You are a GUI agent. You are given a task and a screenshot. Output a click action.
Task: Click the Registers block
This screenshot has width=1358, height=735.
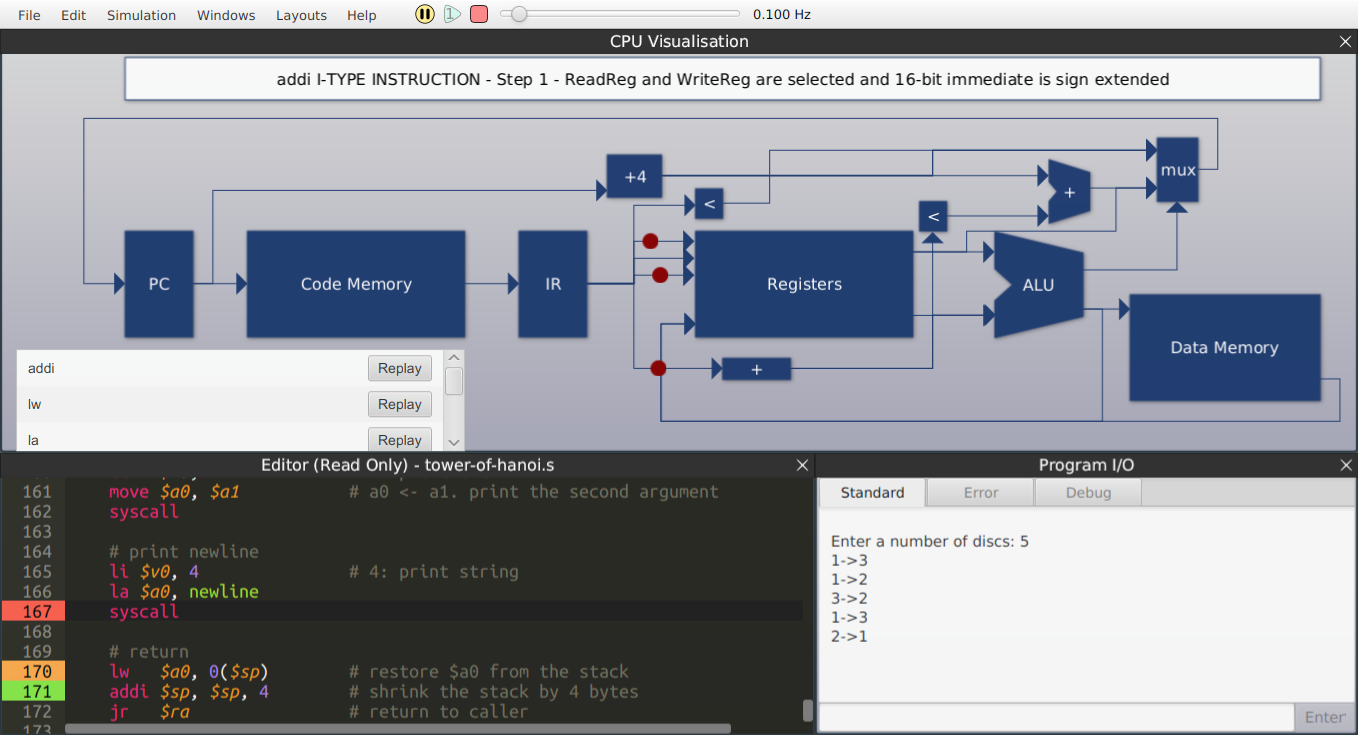(804, 284)
